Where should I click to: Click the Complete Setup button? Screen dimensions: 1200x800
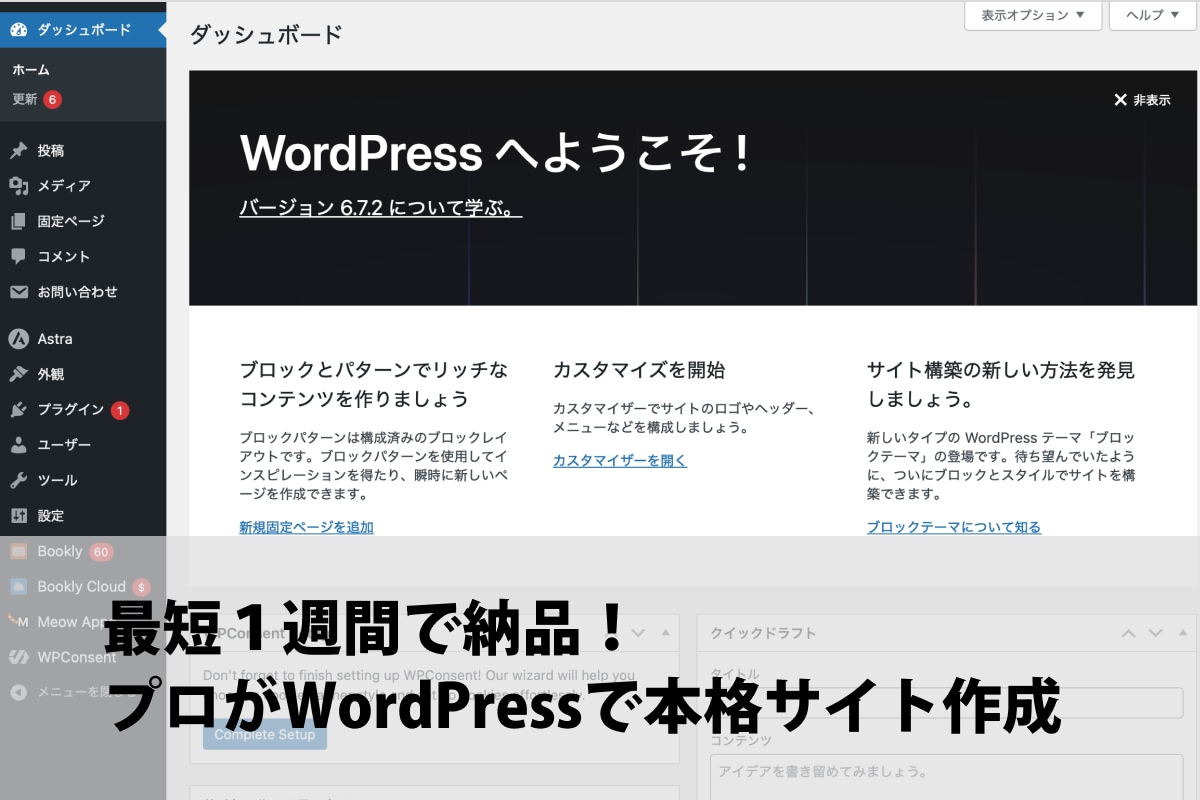click(x=264, y=734)
